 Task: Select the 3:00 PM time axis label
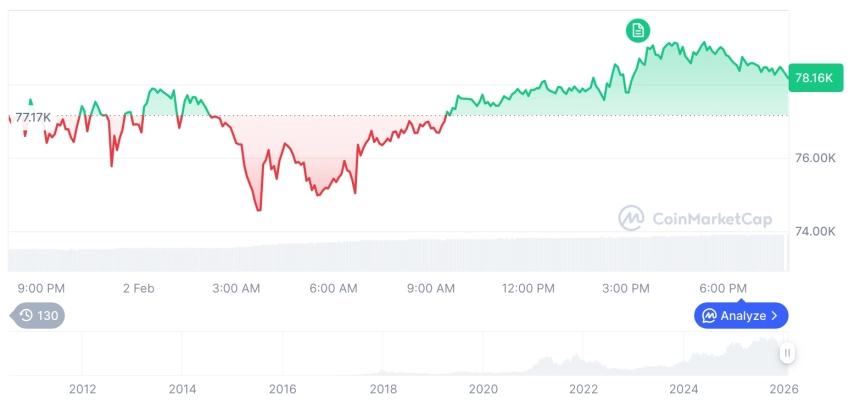[x=625, y=288]
